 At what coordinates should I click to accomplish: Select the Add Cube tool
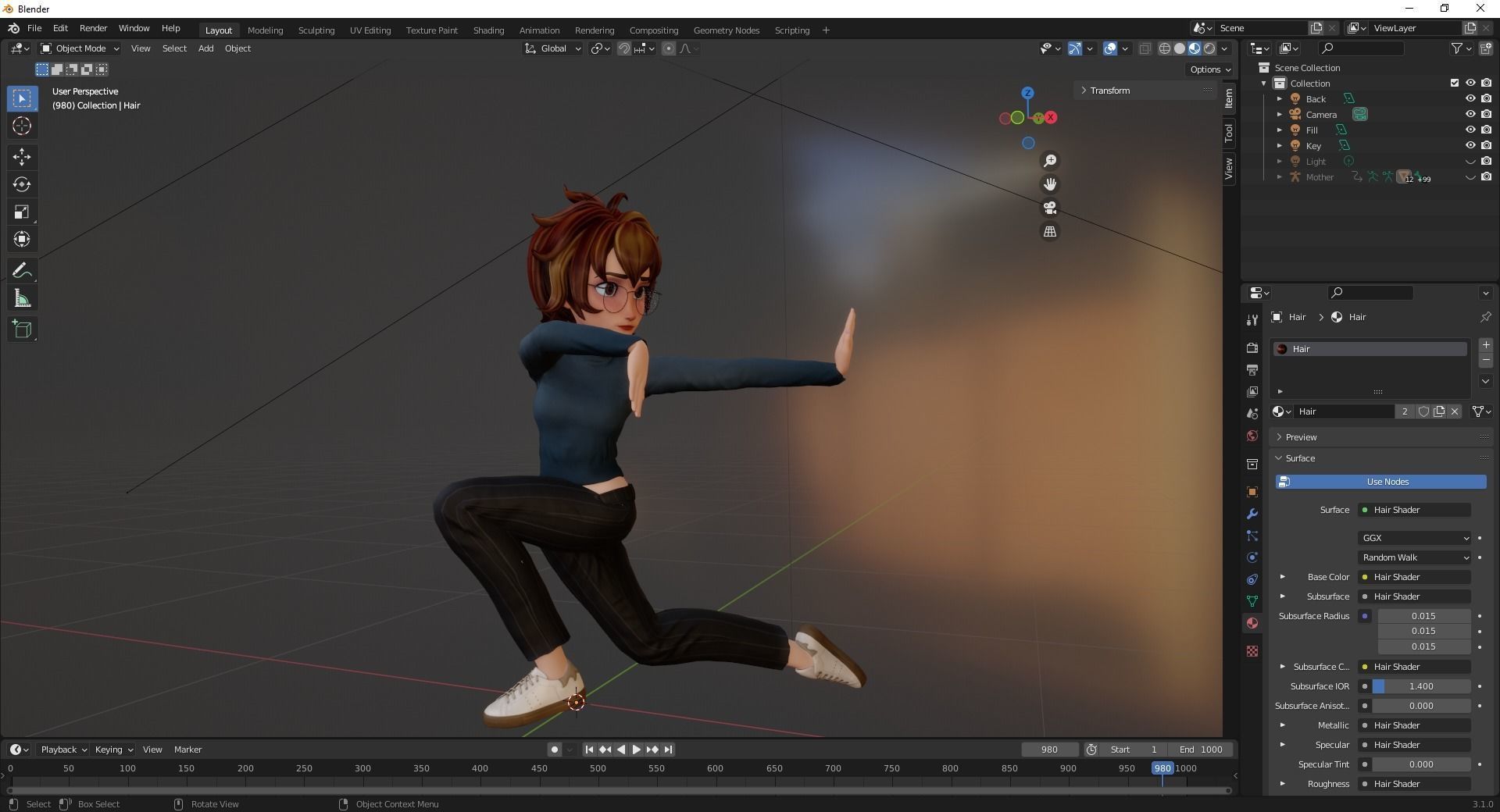[x=22, y=329]
